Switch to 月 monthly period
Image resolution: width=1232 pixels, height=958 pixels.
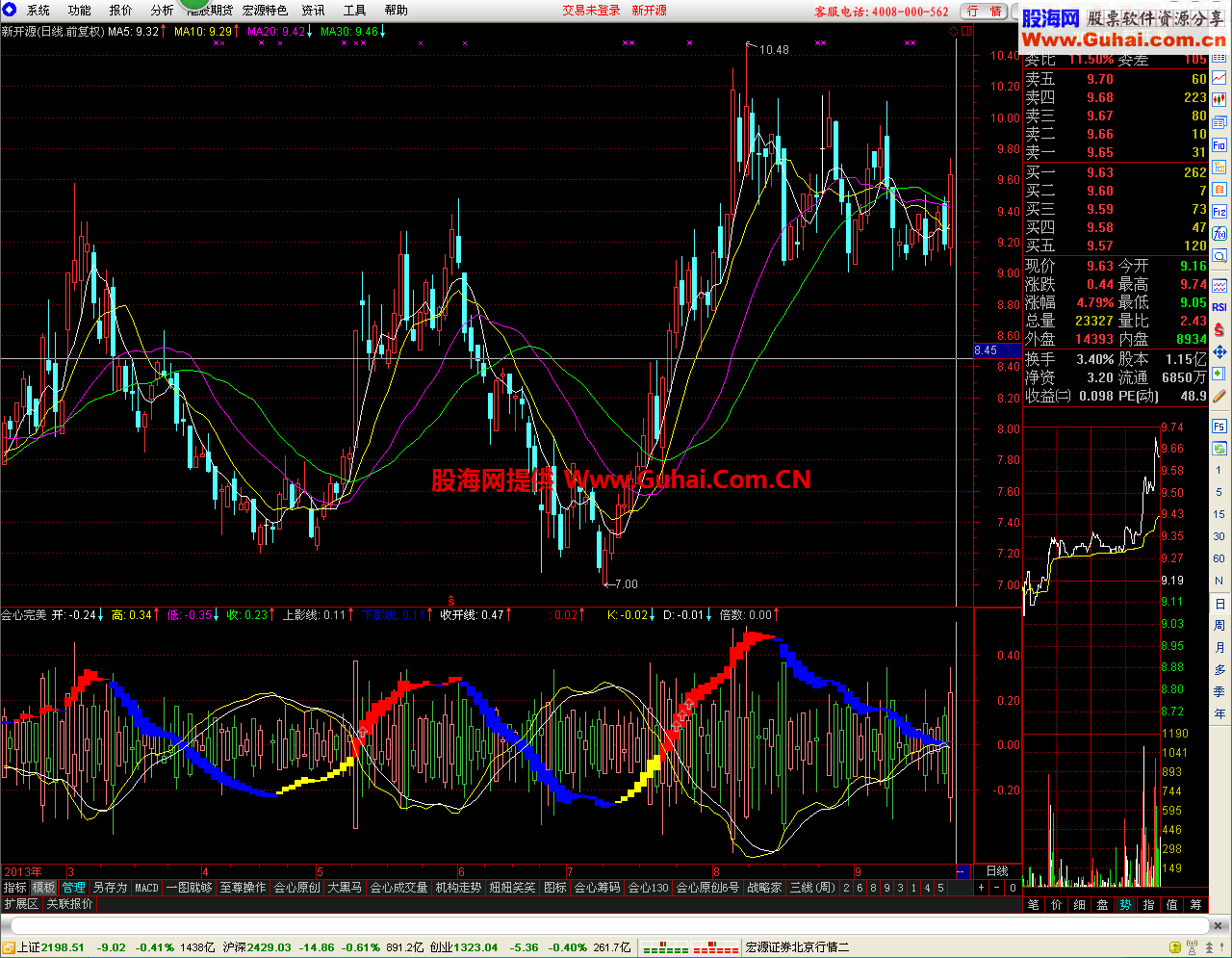coord(1219,648)
